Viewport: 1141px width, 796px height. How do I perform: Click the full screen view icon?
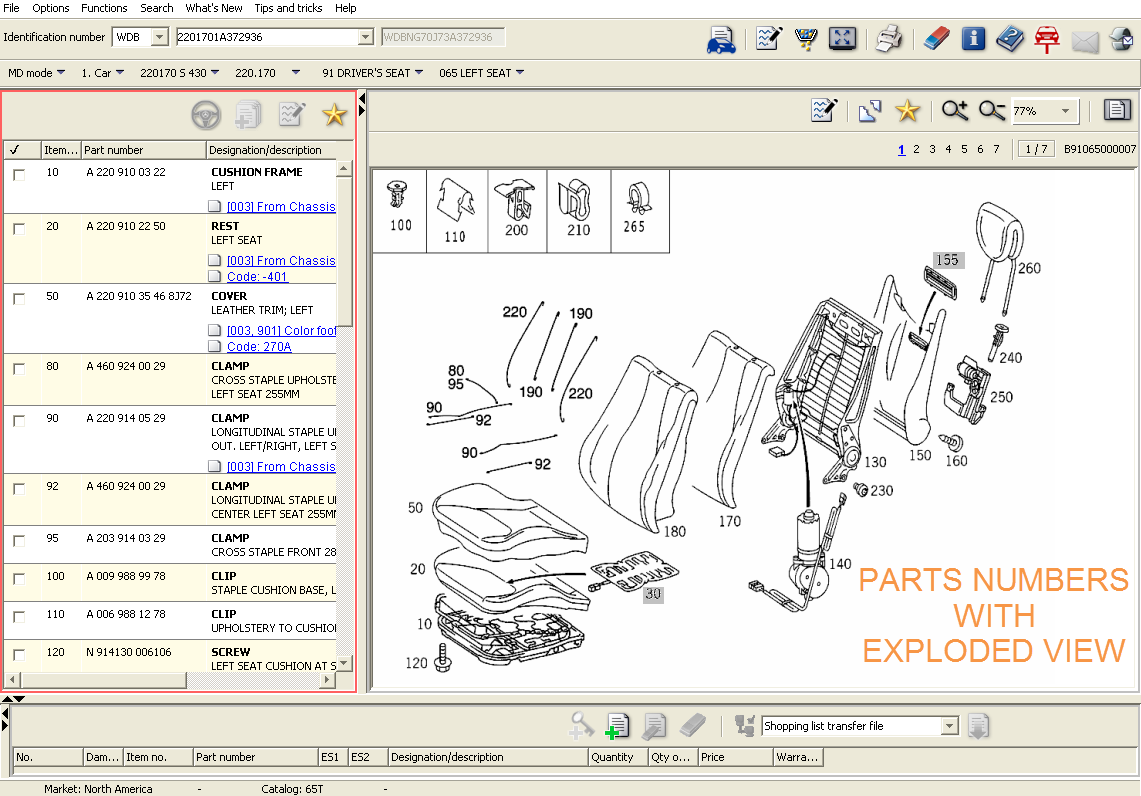click(x=842, y=39)
